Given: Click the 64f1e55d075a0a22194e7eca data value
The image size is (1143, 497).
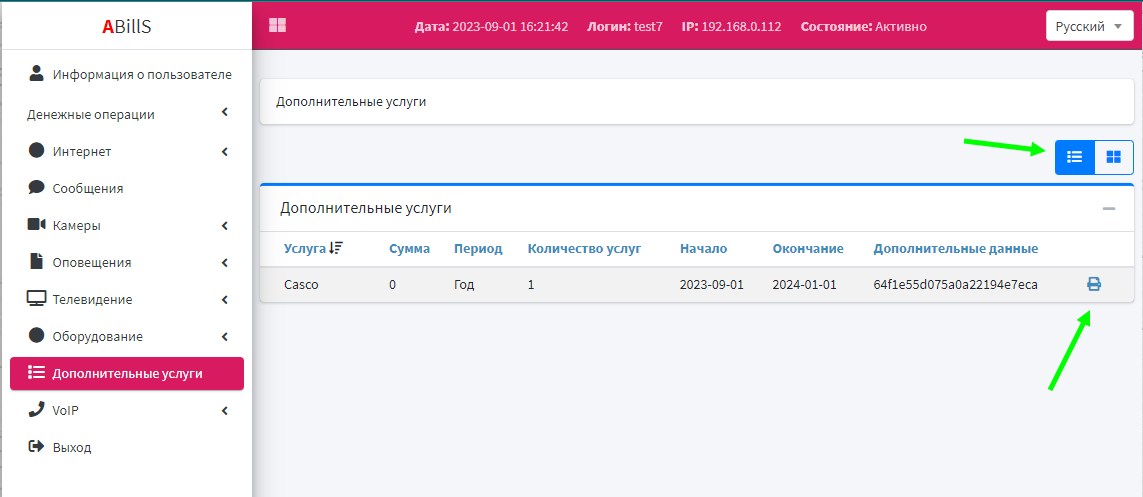Looking at the screenshot, I should [956, 285].
